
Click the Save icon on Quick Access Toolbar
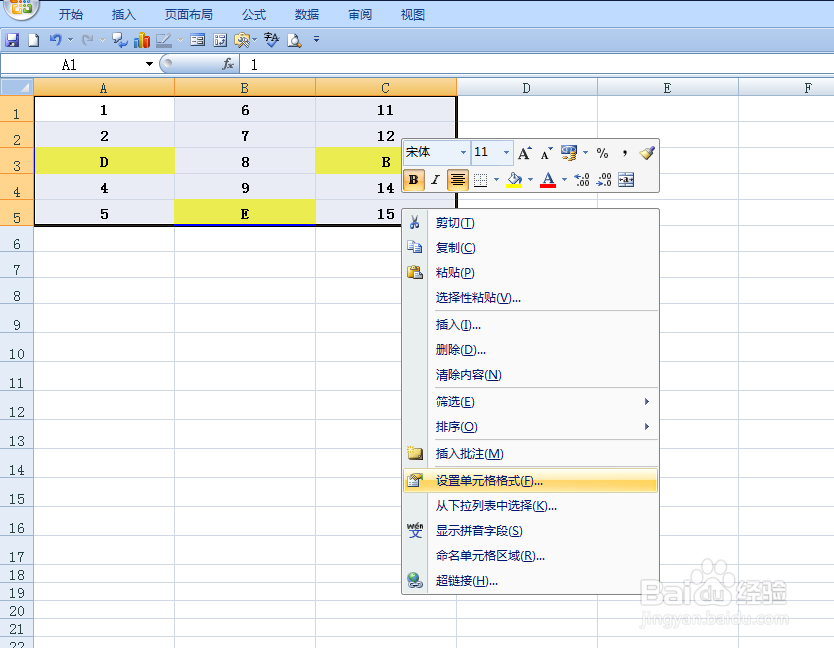click(13, 40)
